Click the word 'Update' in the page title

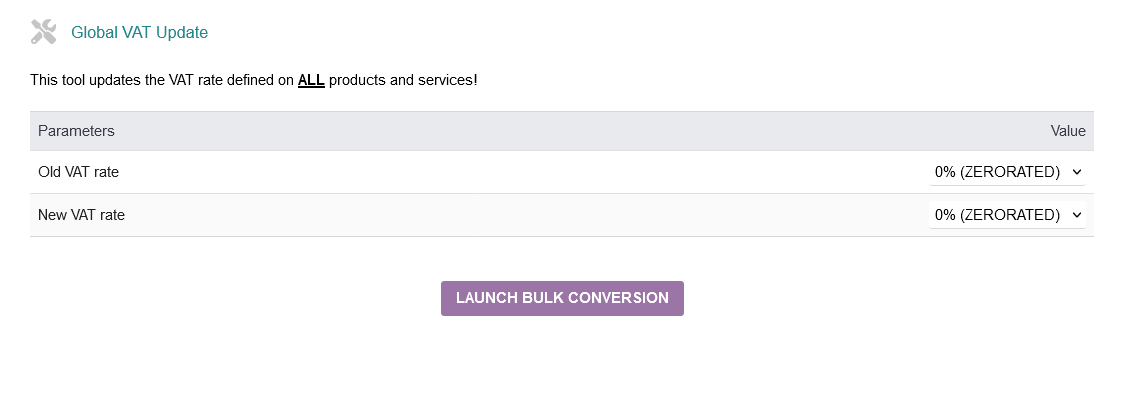(182, 32)
